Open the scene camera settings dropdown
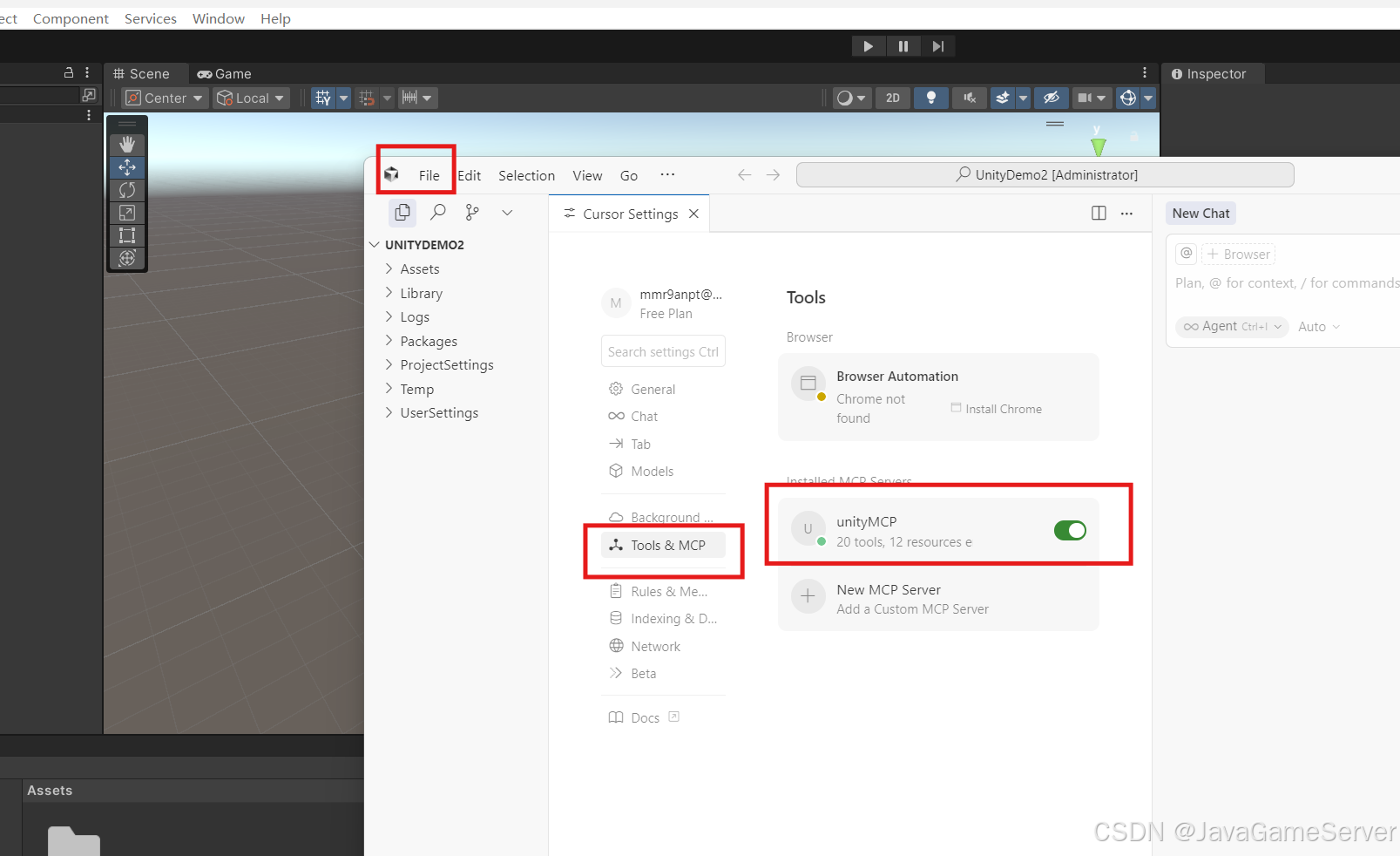Viewport: 1400px width, 856px height. point(1092,98)
